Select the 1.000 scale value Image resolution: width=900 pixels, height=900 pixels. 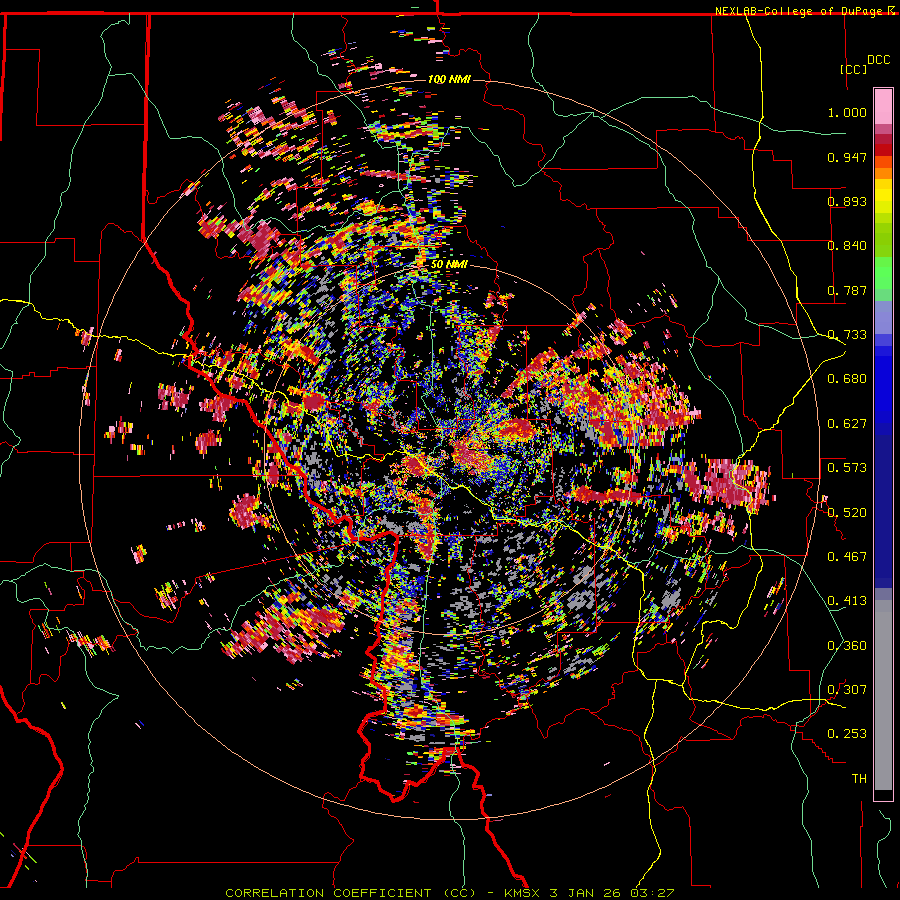[847, 112]
